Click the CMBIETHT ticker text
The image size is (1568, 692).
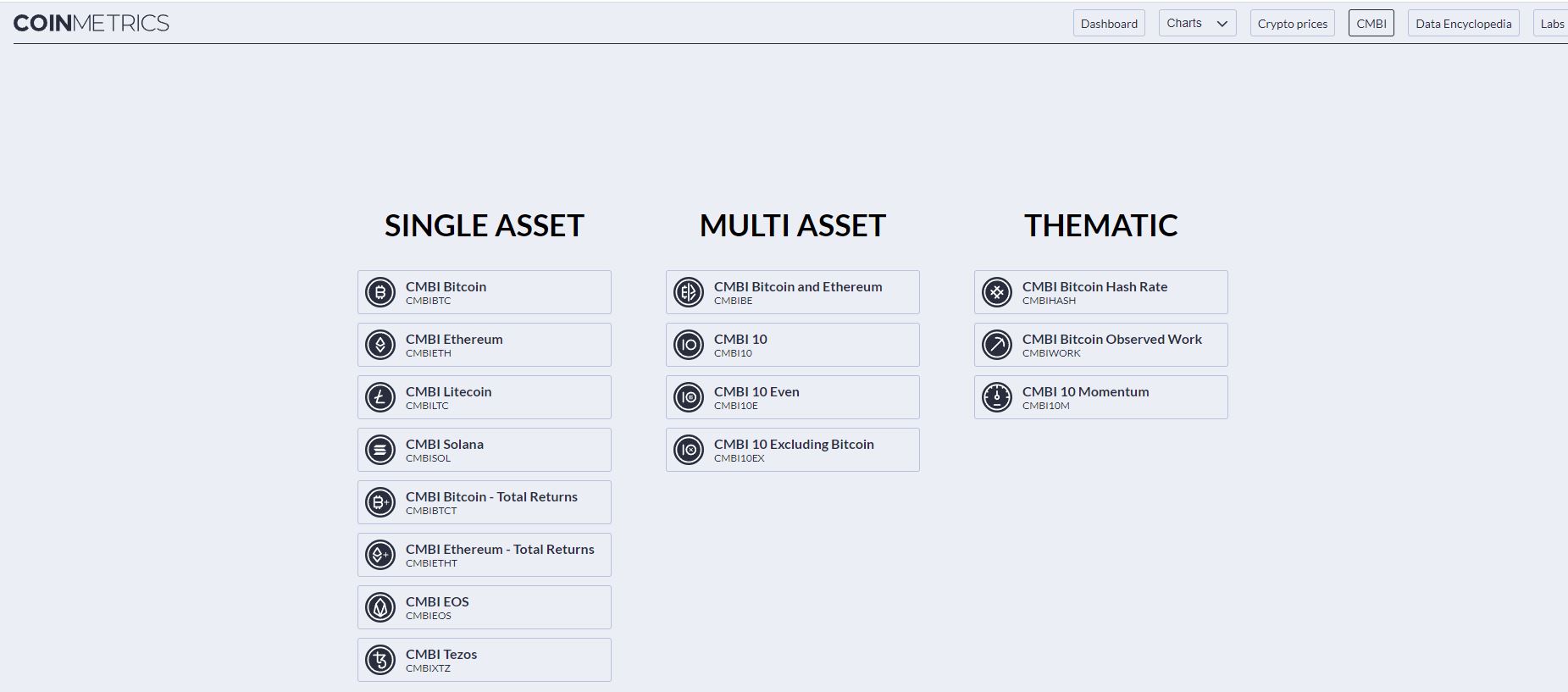[431, 563]
